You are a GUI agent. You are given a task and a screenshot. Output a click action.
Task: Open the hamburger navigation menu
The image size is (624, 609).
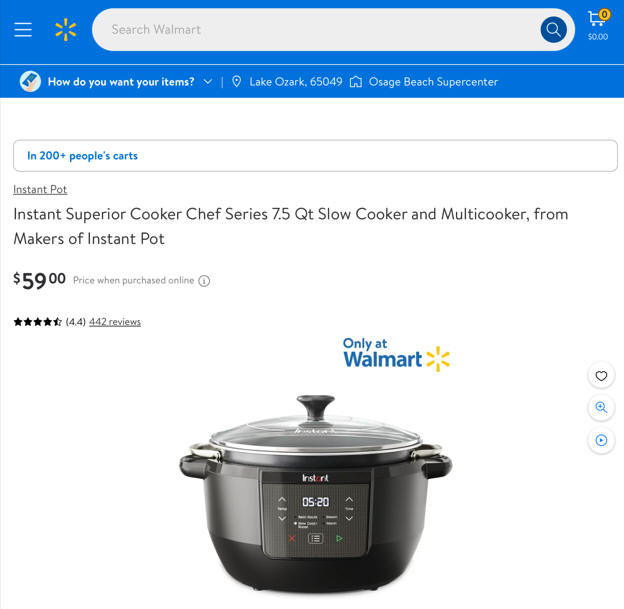(x=23, y=30)
